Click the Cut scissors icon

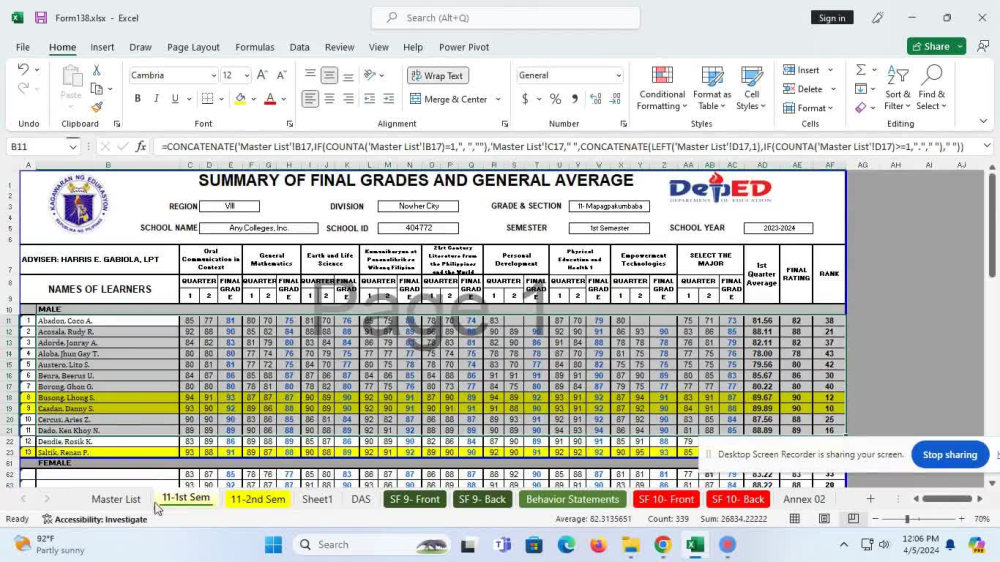coord(96,70)
